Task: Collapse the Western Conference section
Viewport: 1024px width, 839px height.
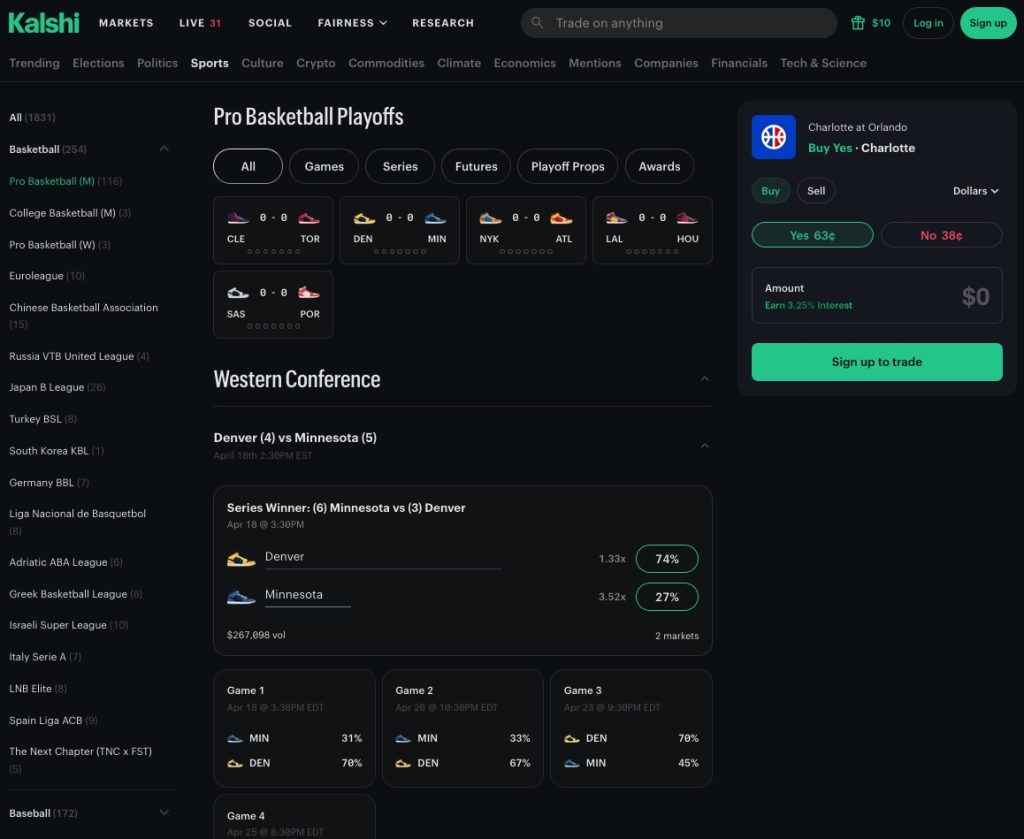Action: tap(705, 379)
